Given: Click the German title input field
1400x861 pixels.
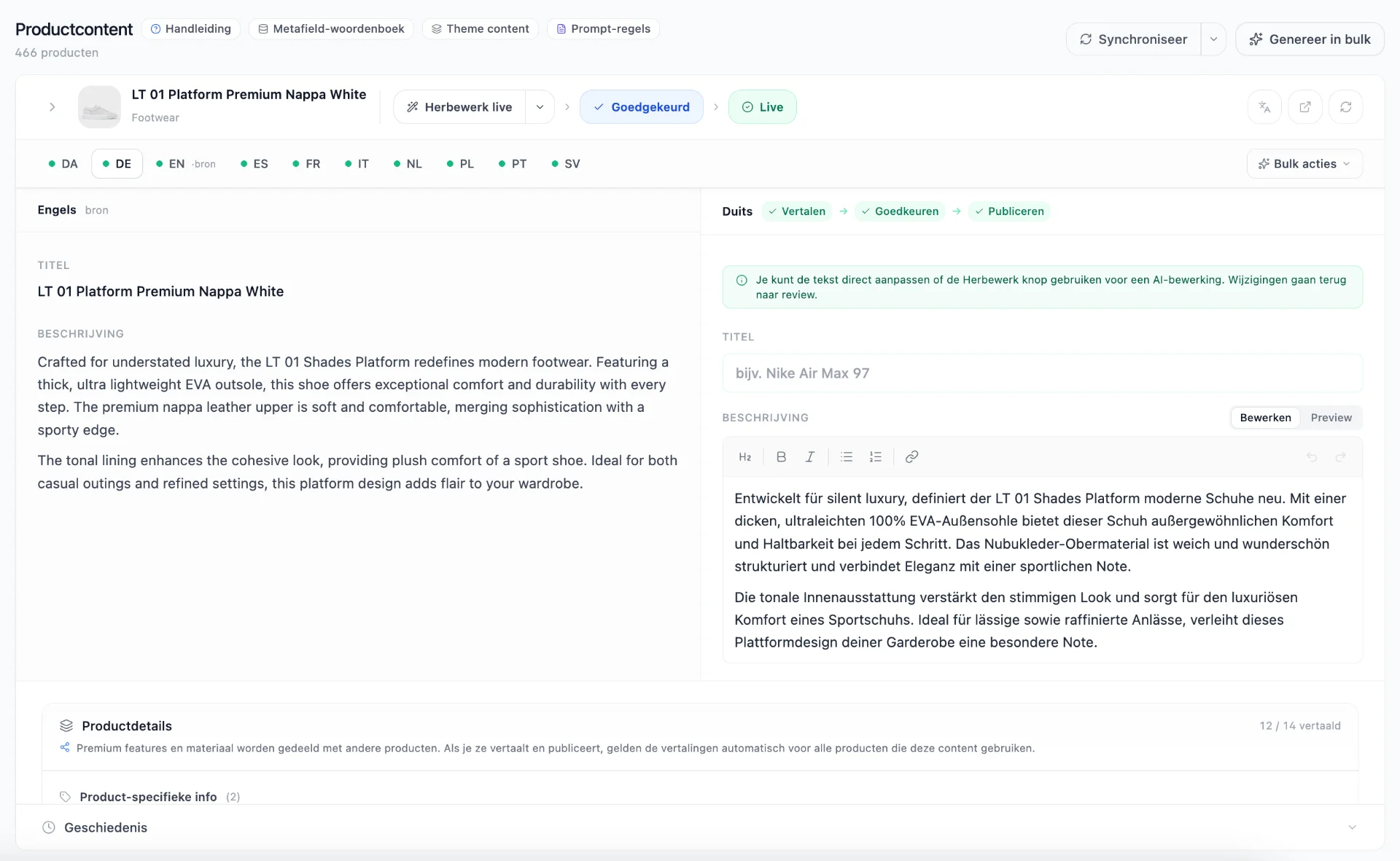Looking at the screenshot, I should pos(1042,373).
